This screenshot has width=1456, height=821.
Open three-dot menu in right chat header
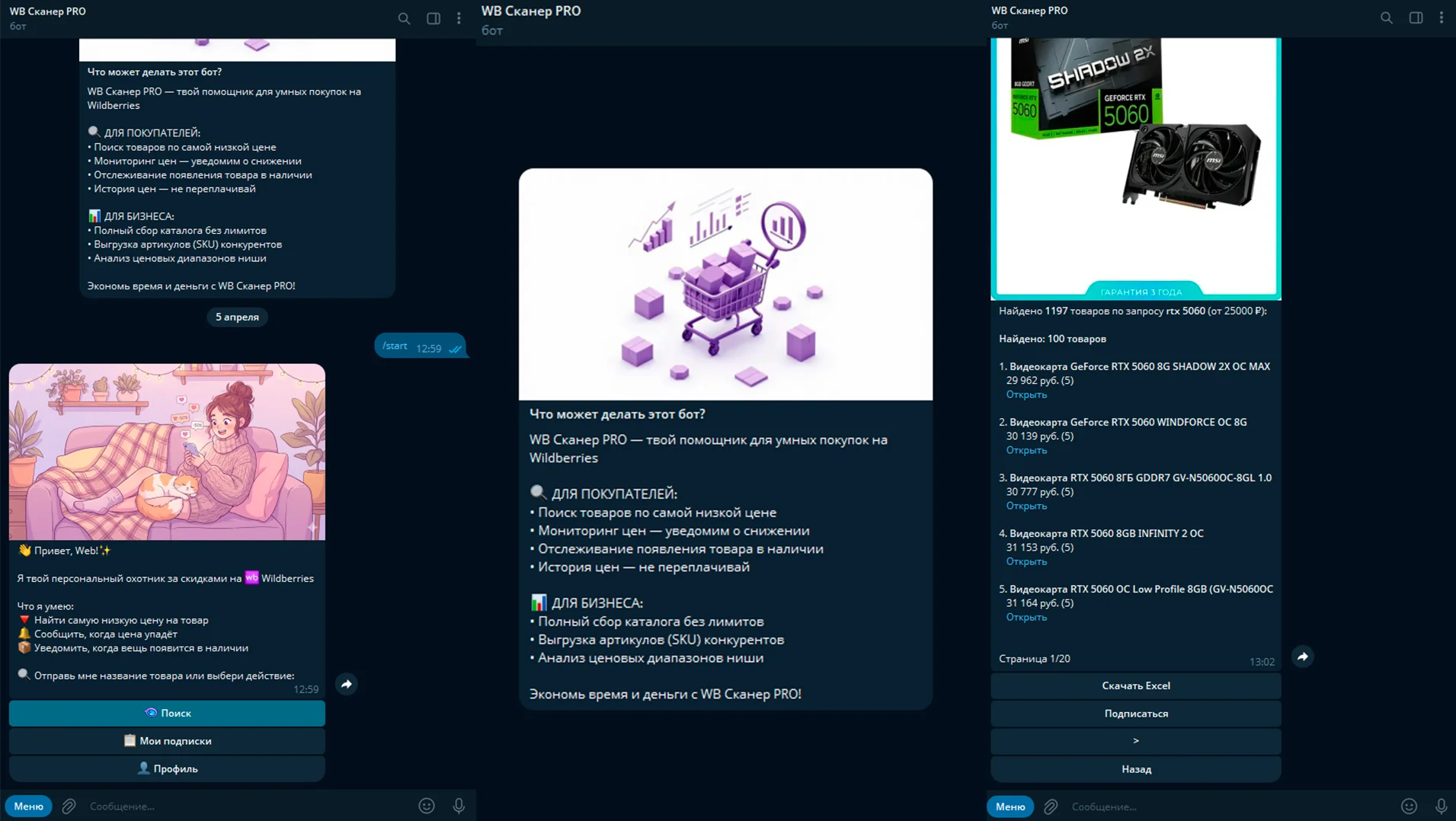(1441, 18)
